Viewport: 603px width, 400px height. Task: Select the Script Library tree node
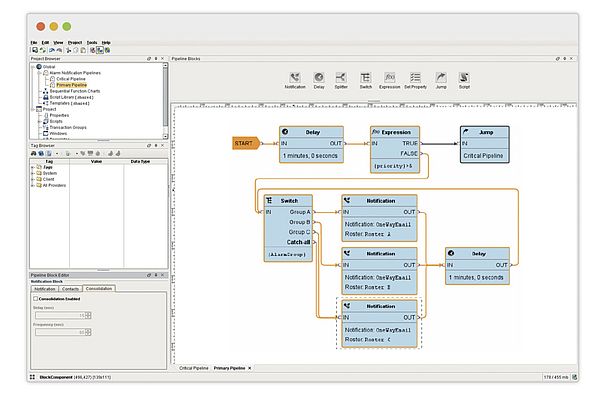click(71, 97)
